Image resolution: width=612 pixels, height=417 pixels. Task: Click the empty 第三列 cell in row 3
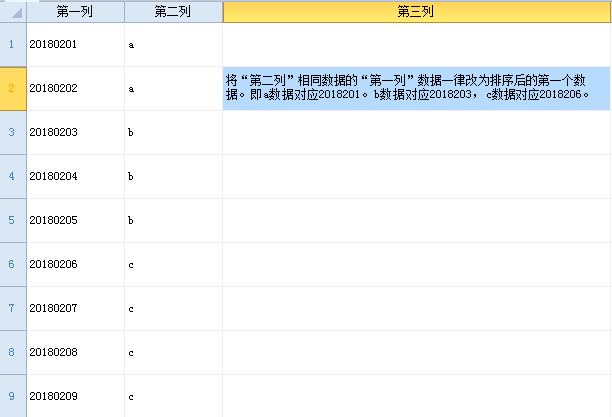[416, 132]
